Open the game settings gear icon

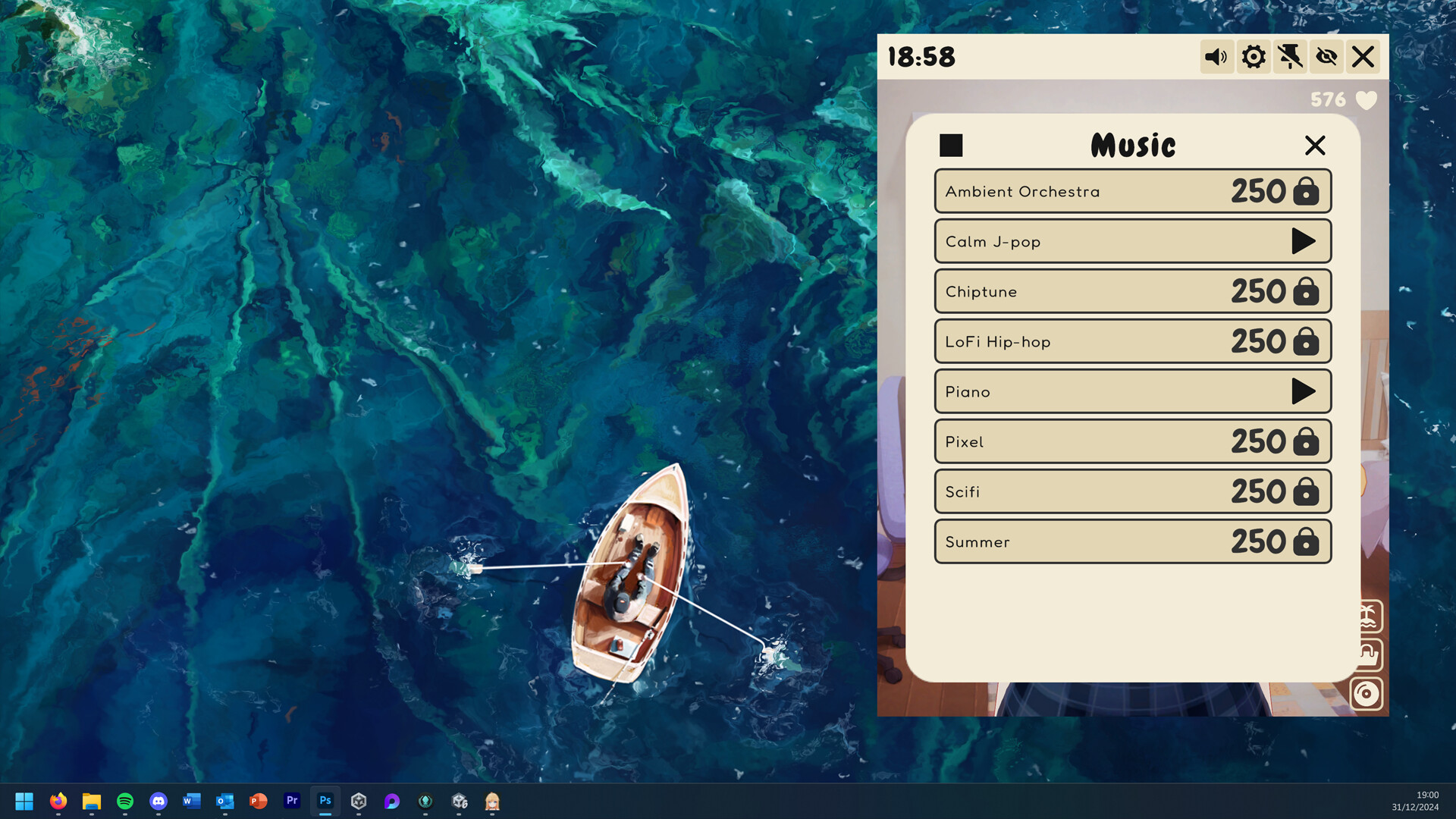click(x=1253, y=56)
